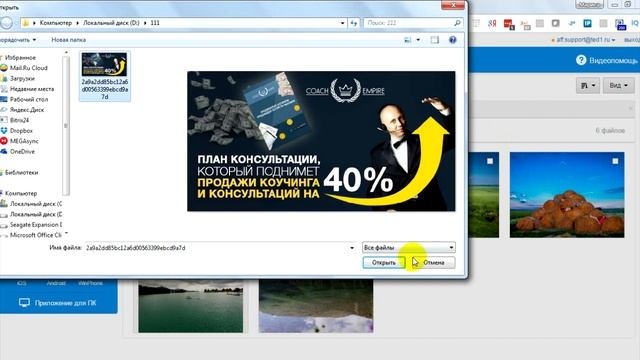Click the refresh button next to address bar
The height and width of the screenshot is (360, 640).
click(x=354, y=23)
